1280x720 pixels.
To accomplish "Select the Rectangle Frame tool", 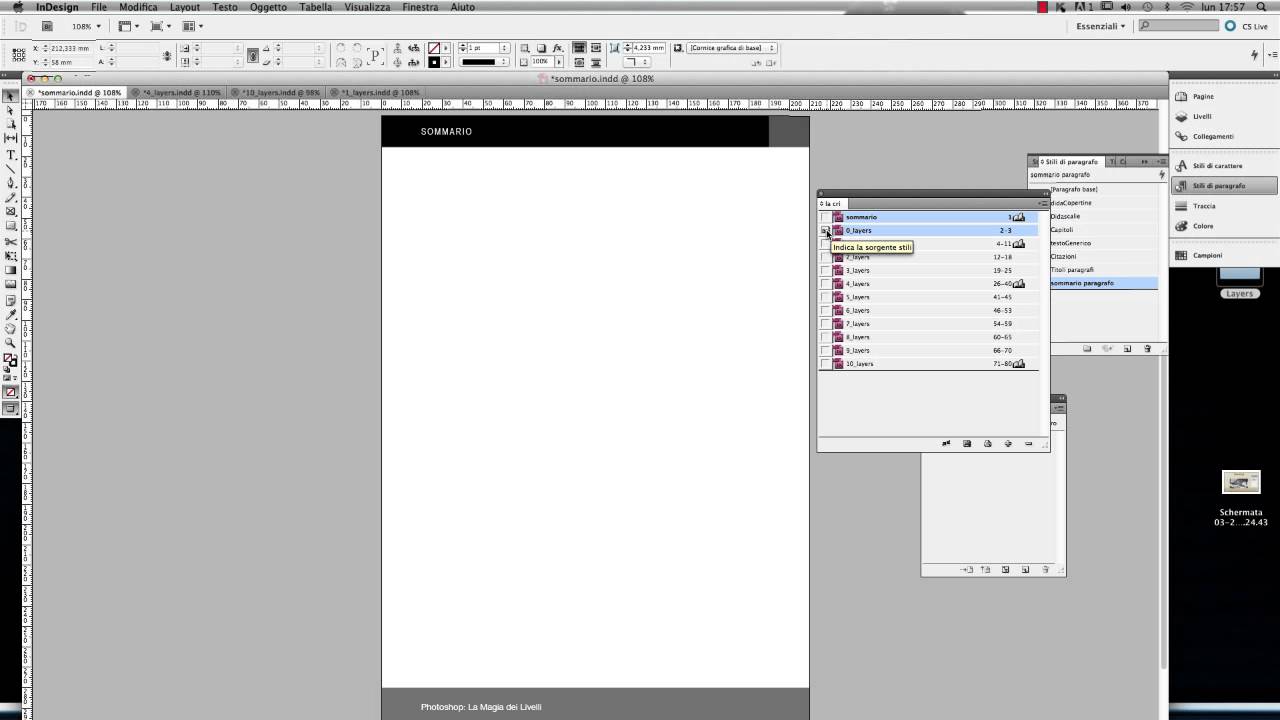I will coord(11,211).
